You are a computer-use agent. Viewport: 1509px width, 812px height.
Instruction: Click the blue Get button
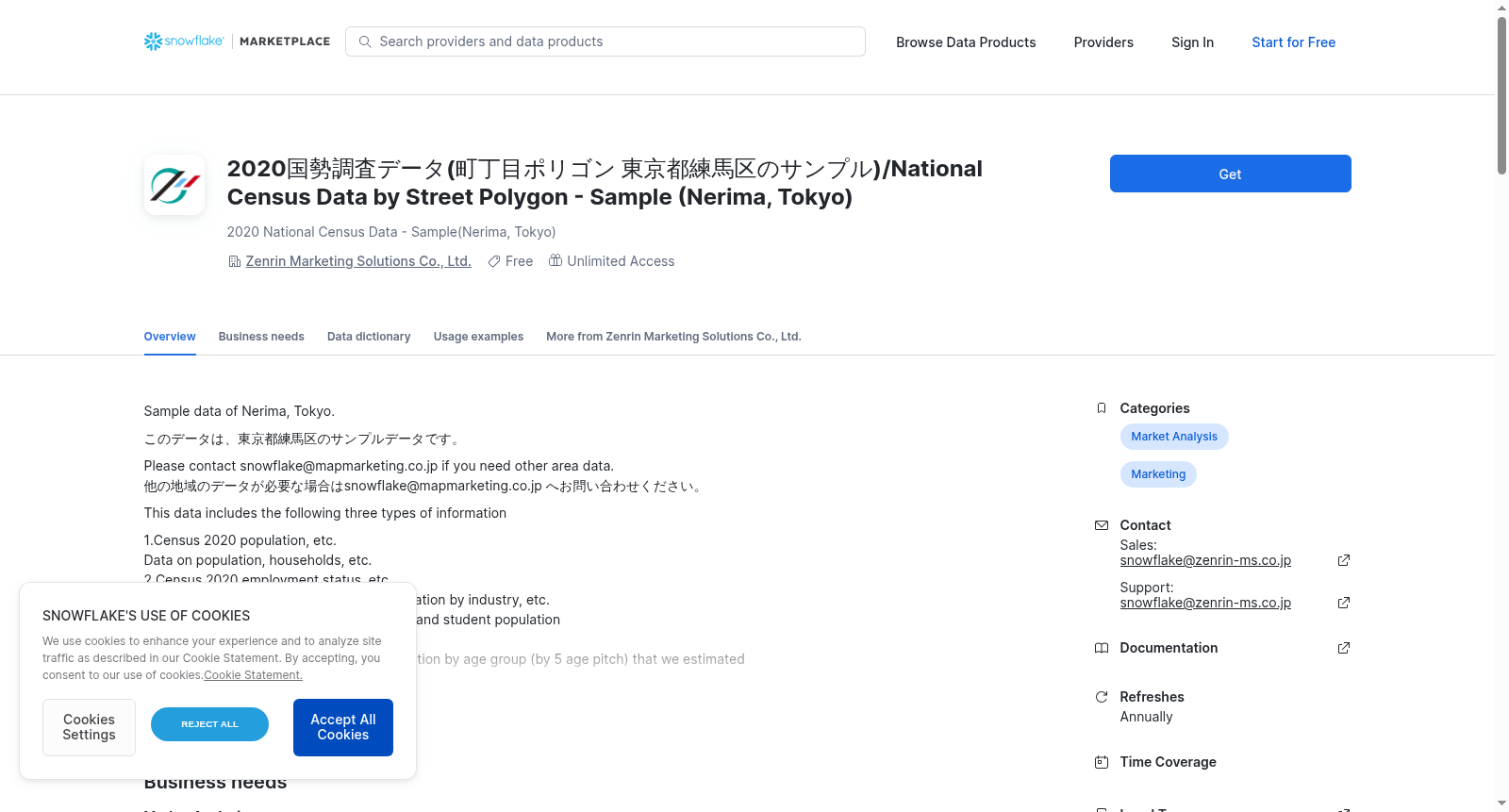pos(1230,174)
